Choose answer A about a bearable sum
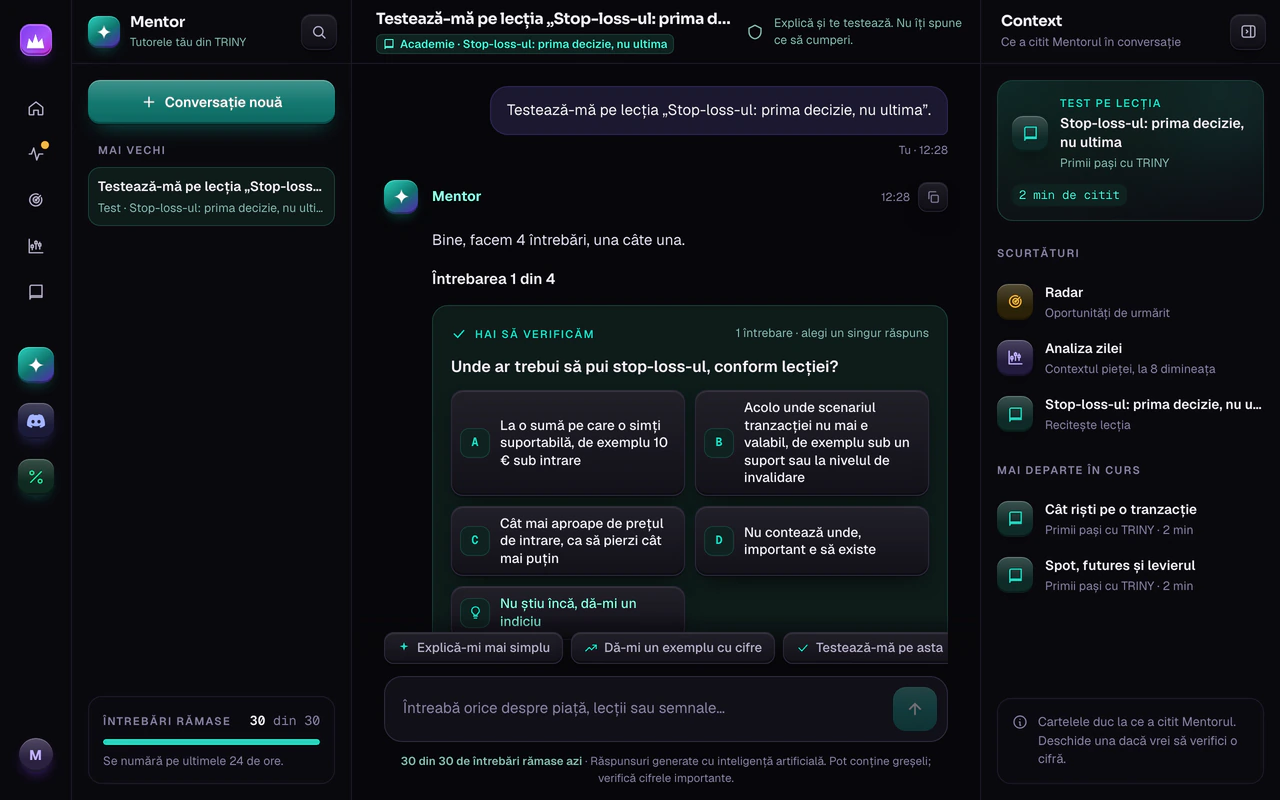 568,443
